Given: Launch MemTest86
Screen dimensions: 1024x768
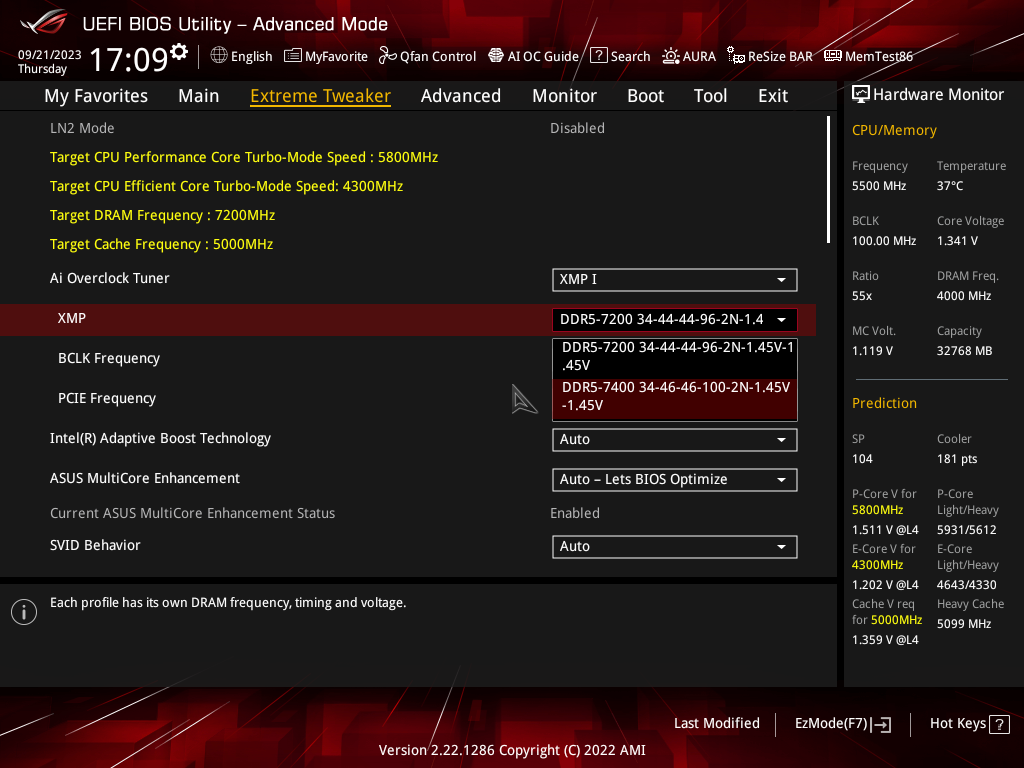Looking at the screenshot, I should coord(868,56).
